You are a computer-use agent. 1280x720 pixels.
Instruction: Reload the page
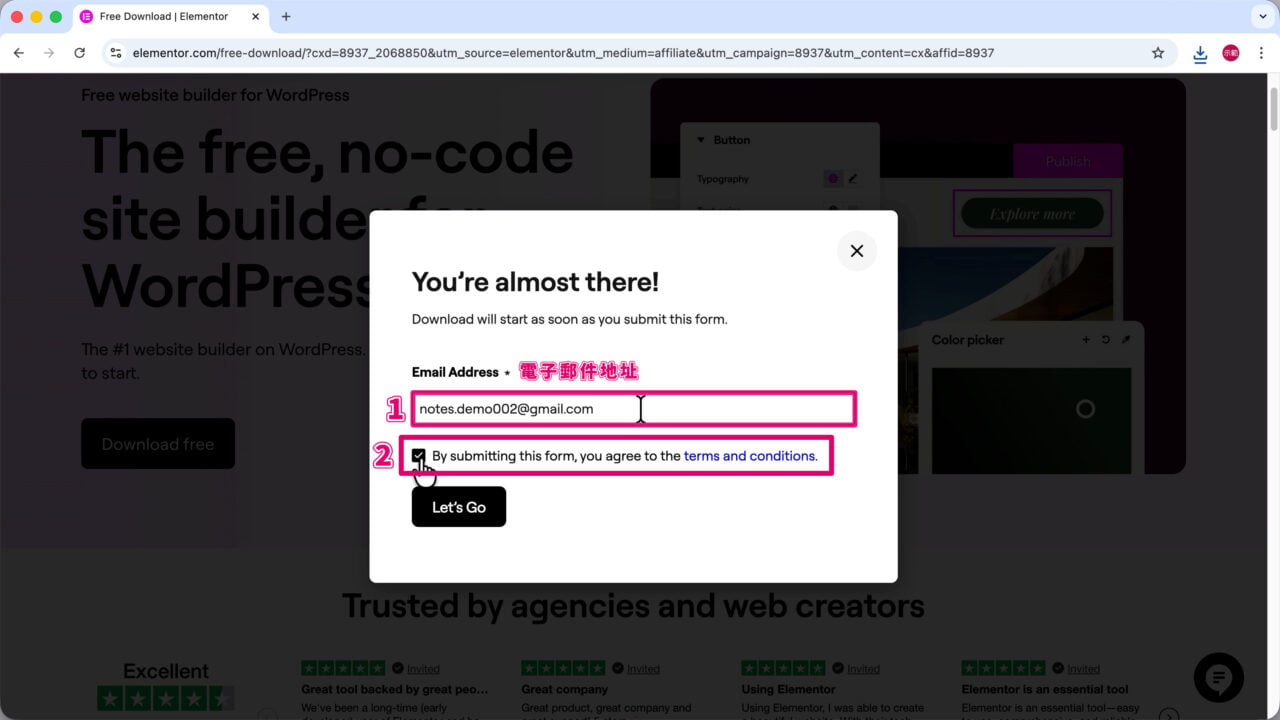79,53
